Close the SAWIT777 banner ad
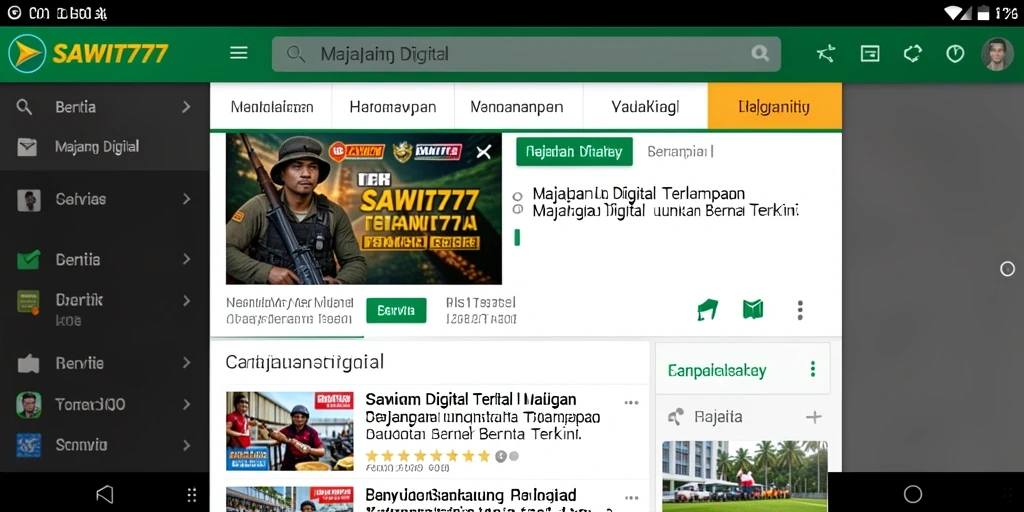 pyautogui.click(x=483, y=152)
